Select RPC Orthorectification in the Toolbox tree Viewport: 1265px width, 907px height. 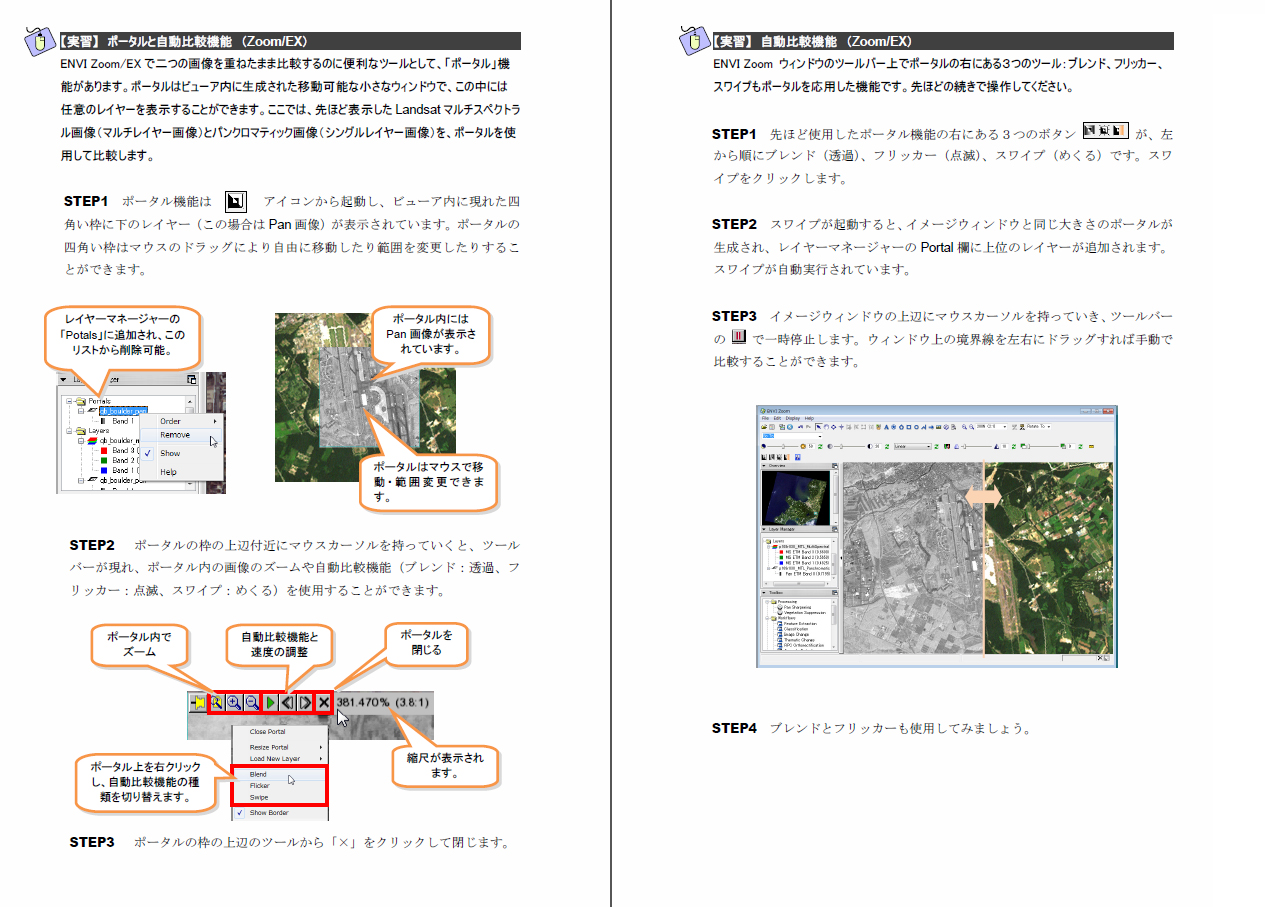806,645
